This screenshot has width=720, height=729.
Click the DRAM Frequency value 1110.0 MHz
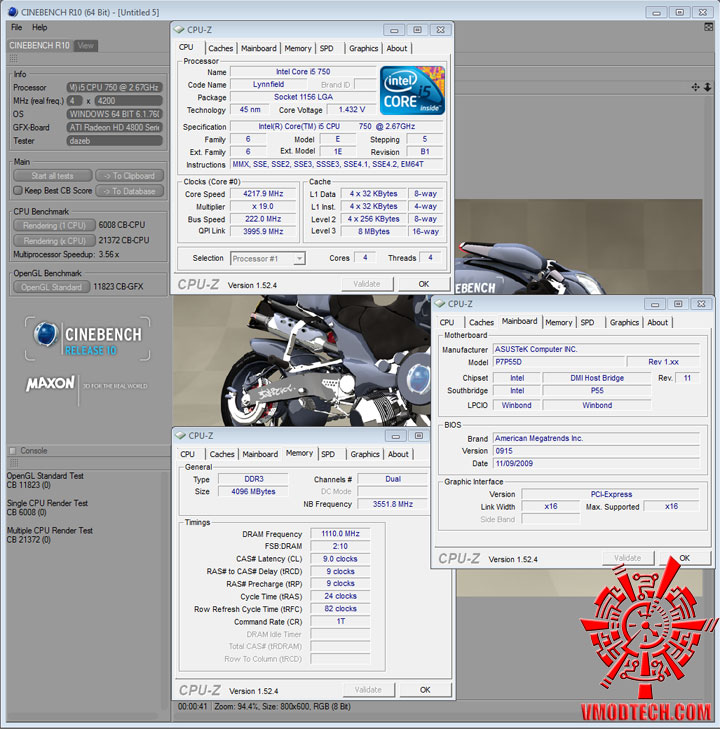[340, 534]
